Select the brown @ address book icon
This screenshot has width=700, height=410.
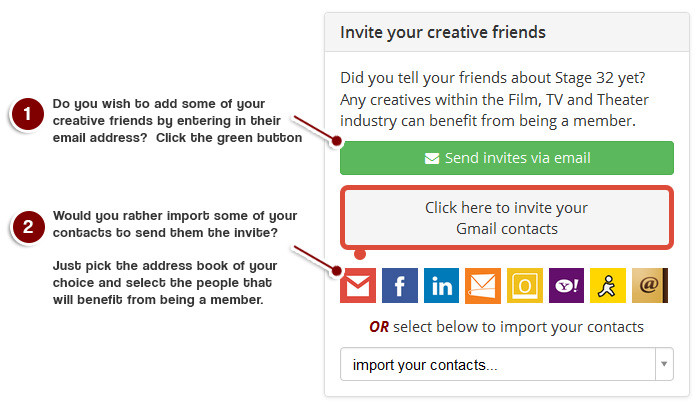click(x=650, y=286)
